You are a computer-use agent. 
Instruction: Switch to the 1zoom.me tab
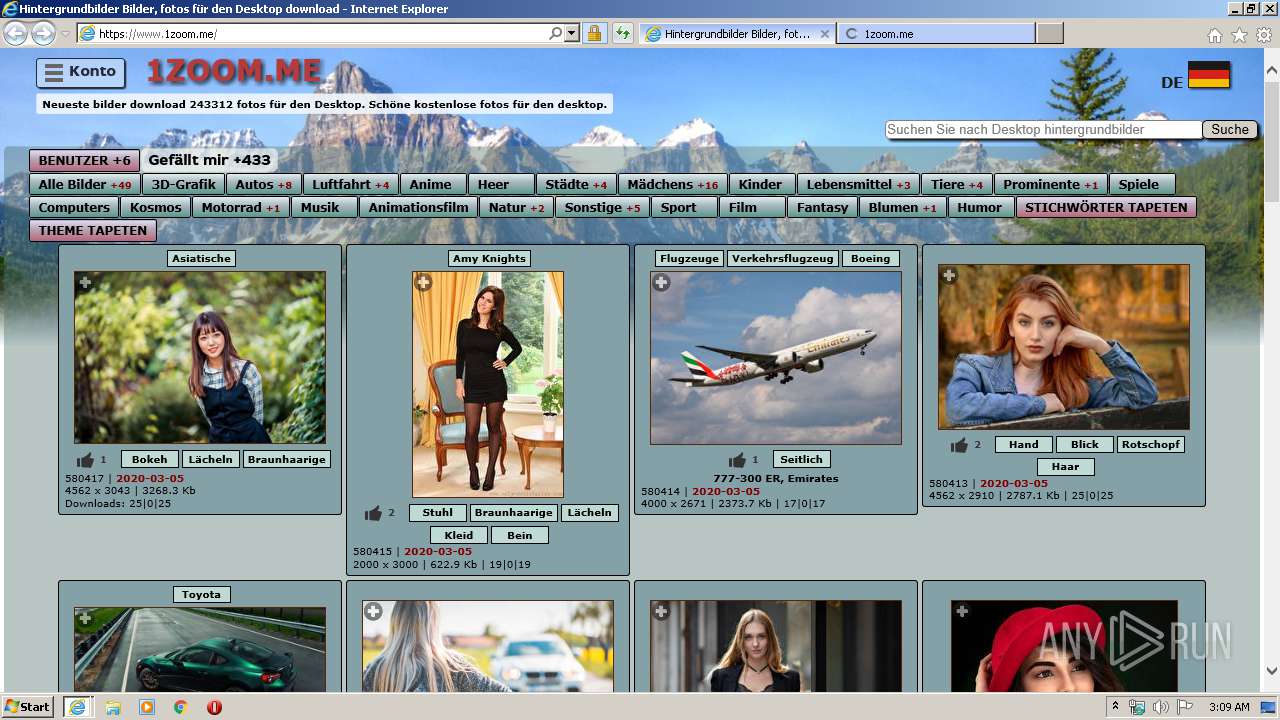coord(936,34)
